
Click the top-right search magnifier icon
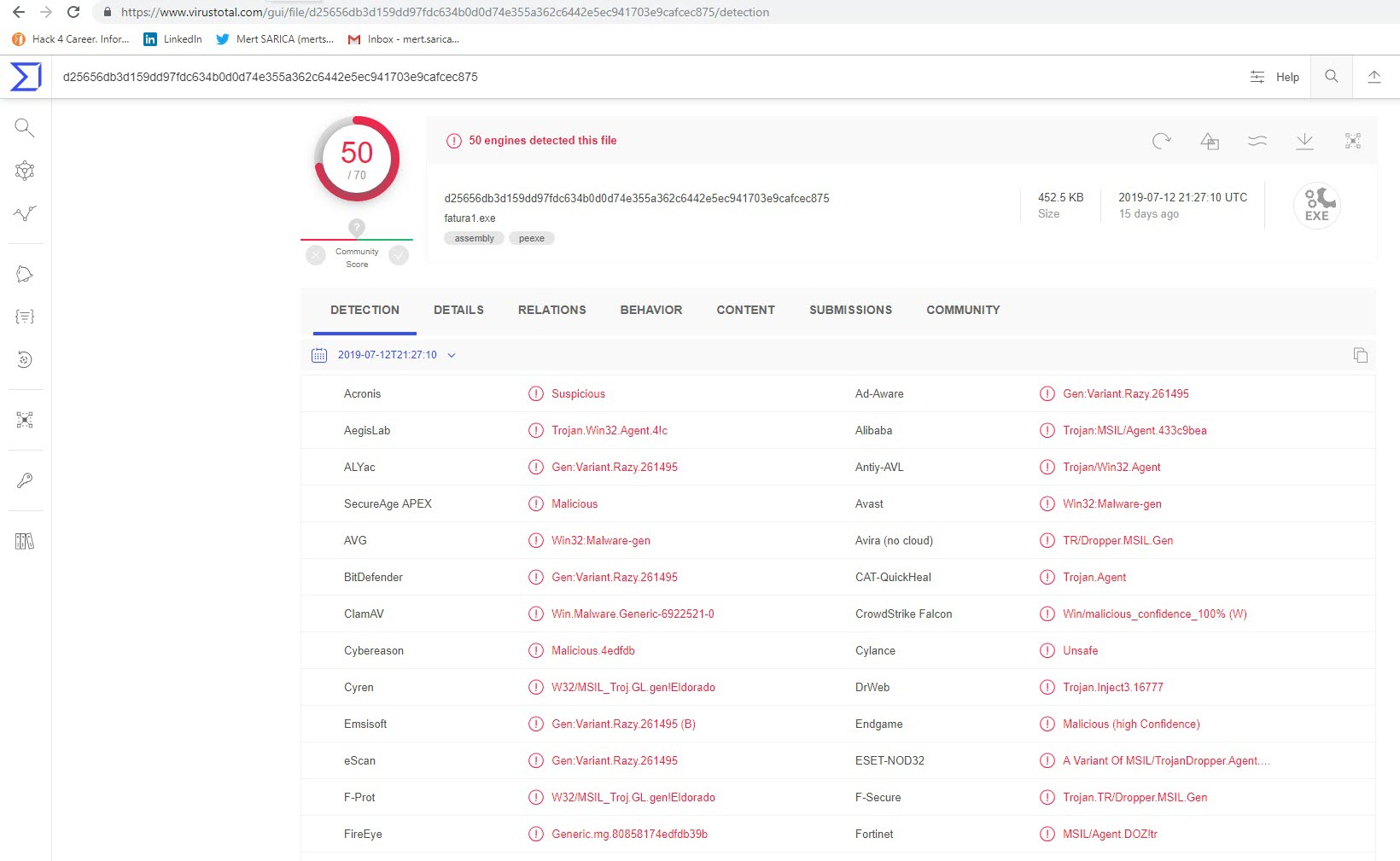pos(1331,76)
